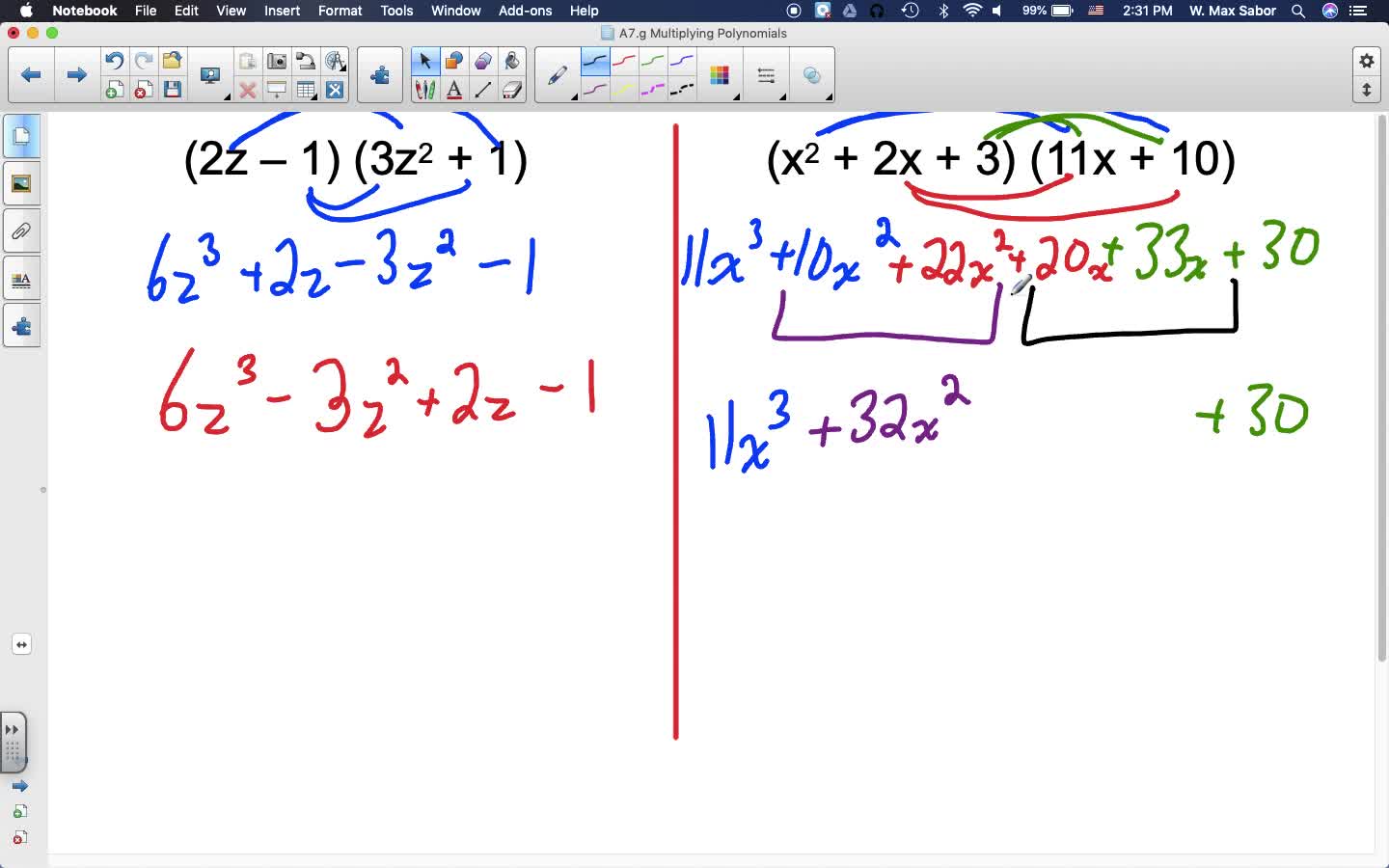1389x868 pixels.
Task: Open the Attachments panel via paperclip icon
Action: pyautogui.click(x=21, y=231)
